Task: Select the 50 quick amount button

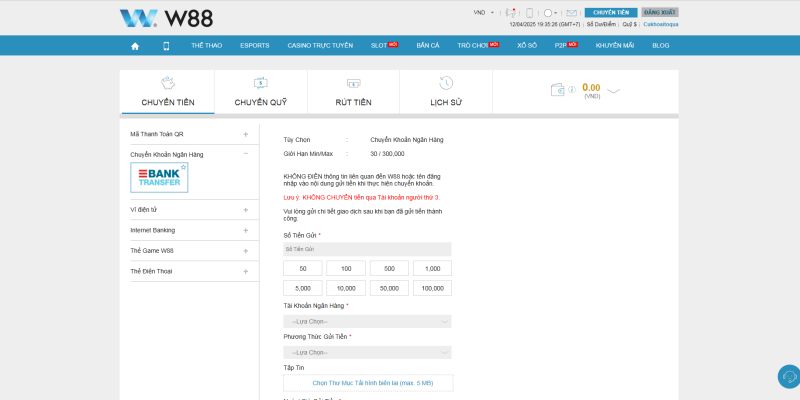Action: [x=303, y=268]
